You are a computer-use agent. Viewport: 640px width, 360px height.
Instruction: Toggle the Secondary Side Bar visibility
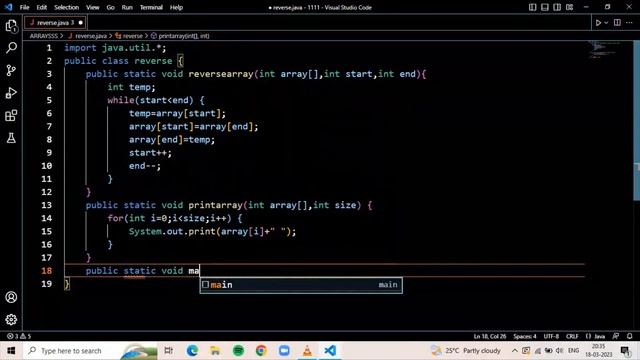coord(557,7)
